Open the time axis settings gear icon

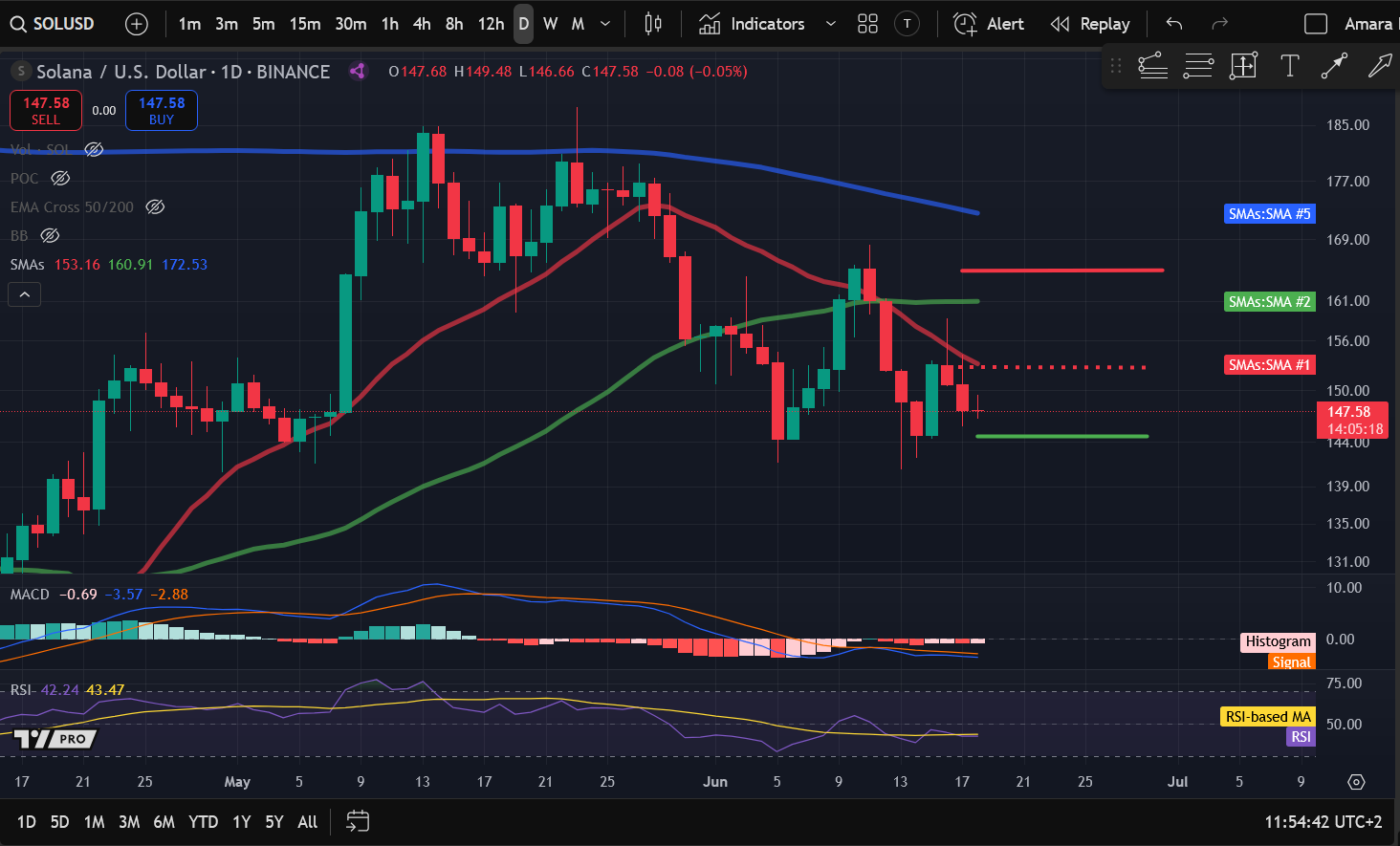(1356, 782)
